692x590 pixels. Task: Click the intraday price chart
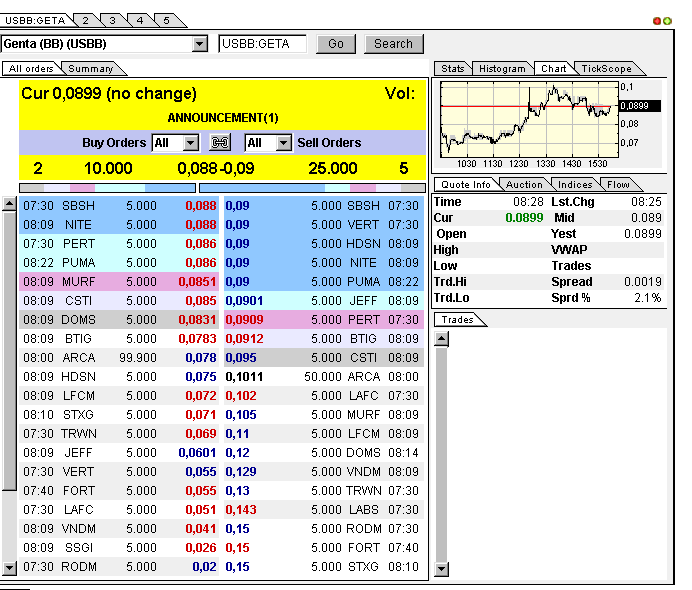529,120
